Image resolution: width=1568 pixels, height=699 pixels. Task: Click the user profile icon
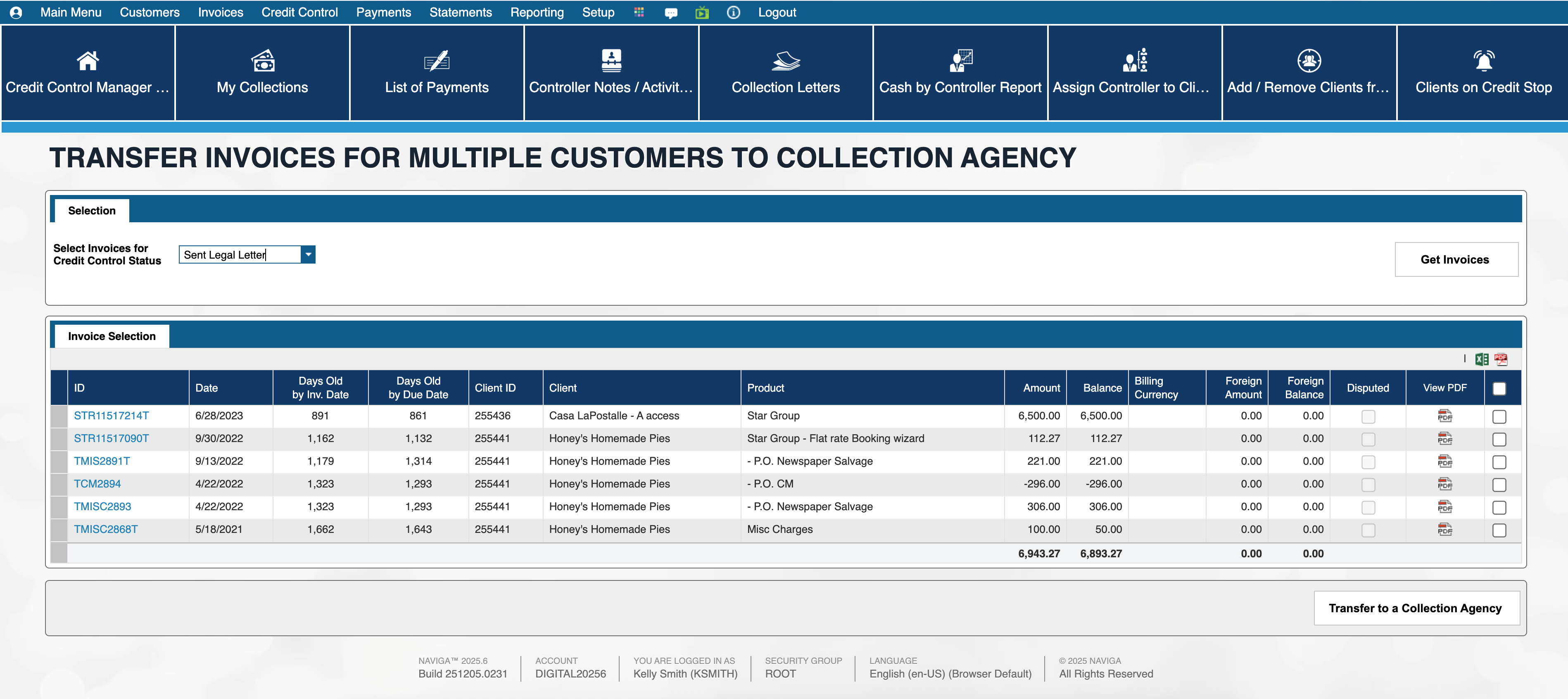pos(16,12)
